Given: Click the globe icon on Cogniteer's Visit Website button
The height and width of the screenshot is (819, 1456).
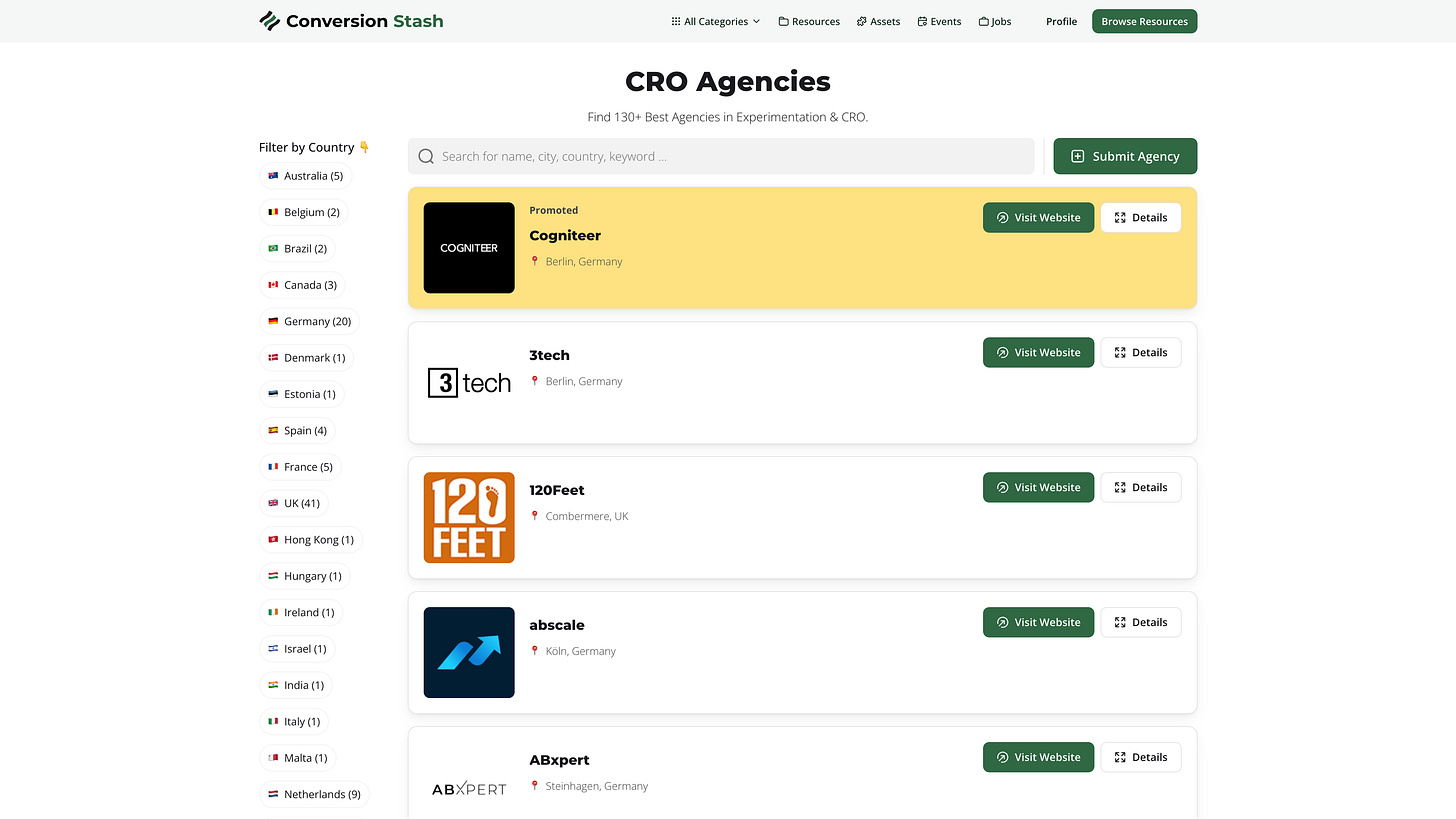Looking at the screenshot, I should tap(1002, 217).
